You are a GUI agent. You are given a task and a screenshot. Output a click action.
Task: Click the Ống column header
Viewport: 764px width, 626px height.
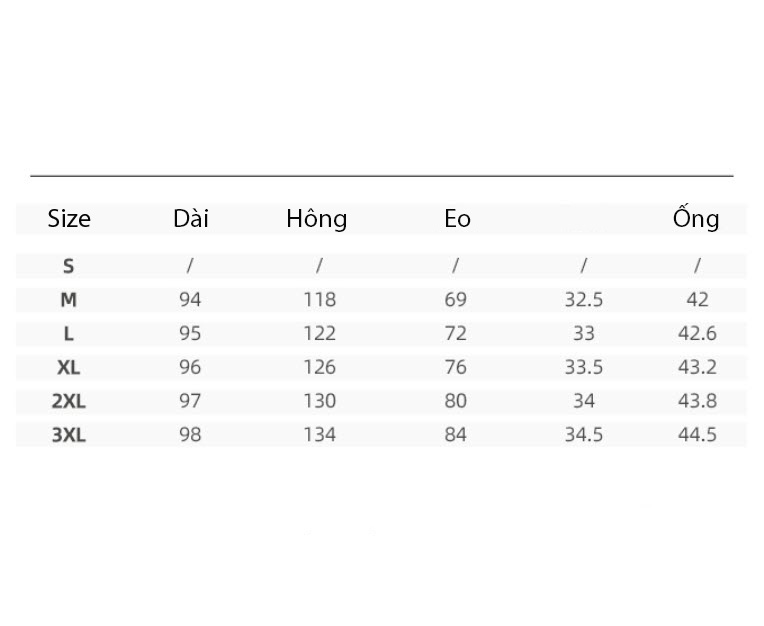click(696, 217)
